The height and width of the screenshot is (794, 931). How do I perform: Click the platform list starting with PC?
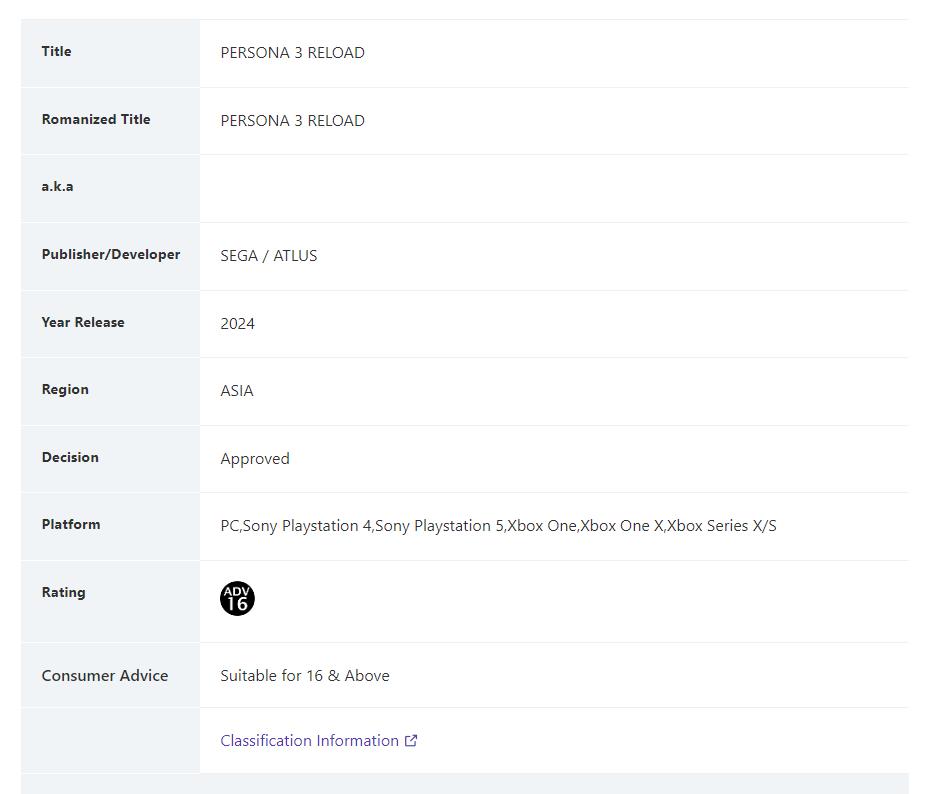pos(497,526)
